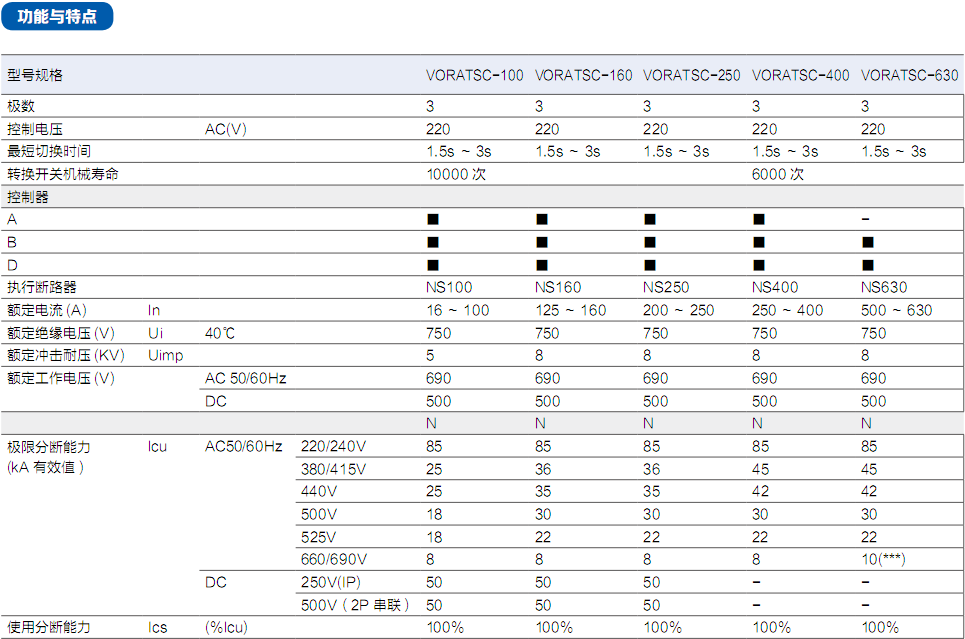The image size is (965, 639).
Task: Click the NS630 breaker cell
Action: point(884,287)
